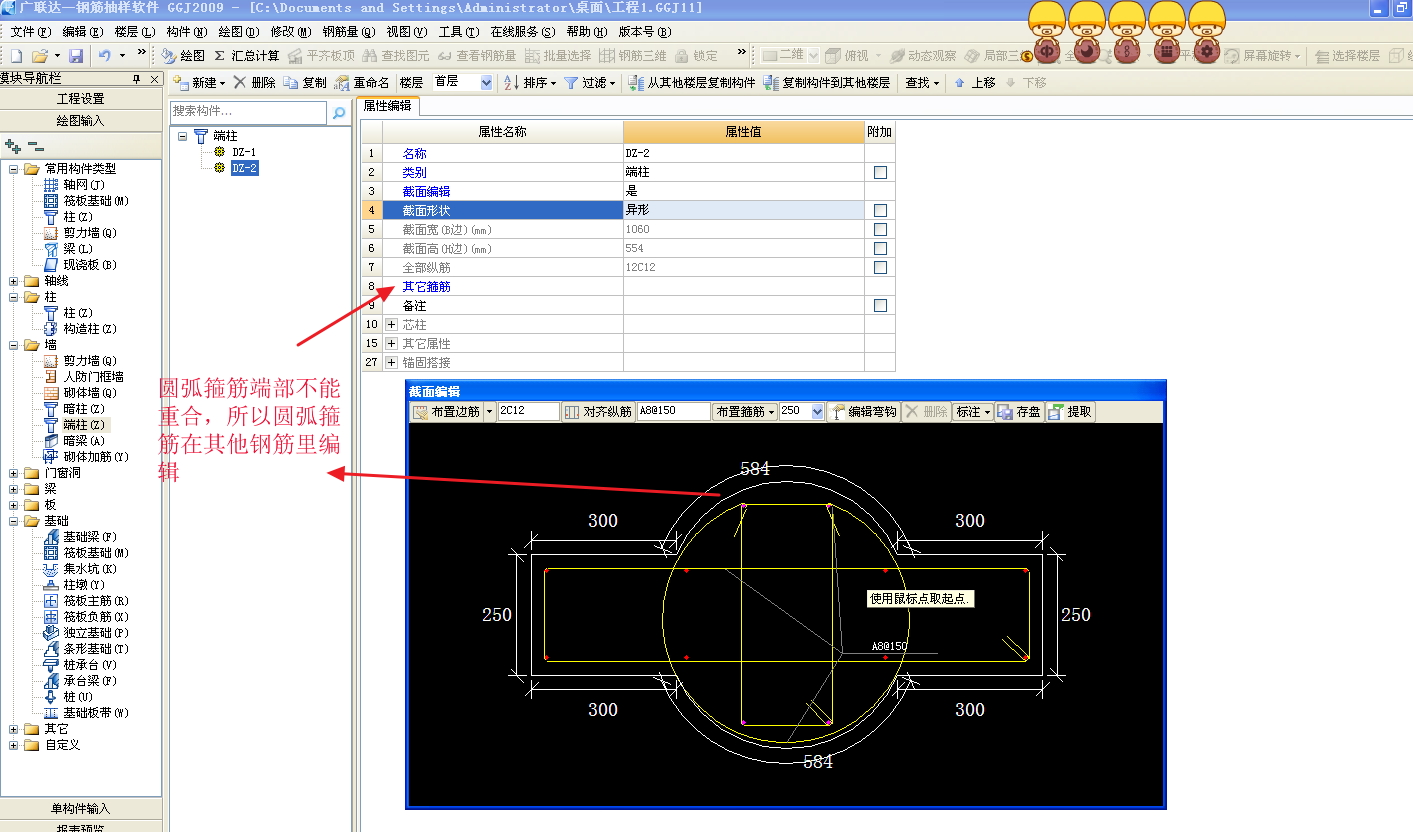The height and width of the screenshot is (832, 1413).
Task: Open the 楼层(L) menu
Action: click(135, 32)
